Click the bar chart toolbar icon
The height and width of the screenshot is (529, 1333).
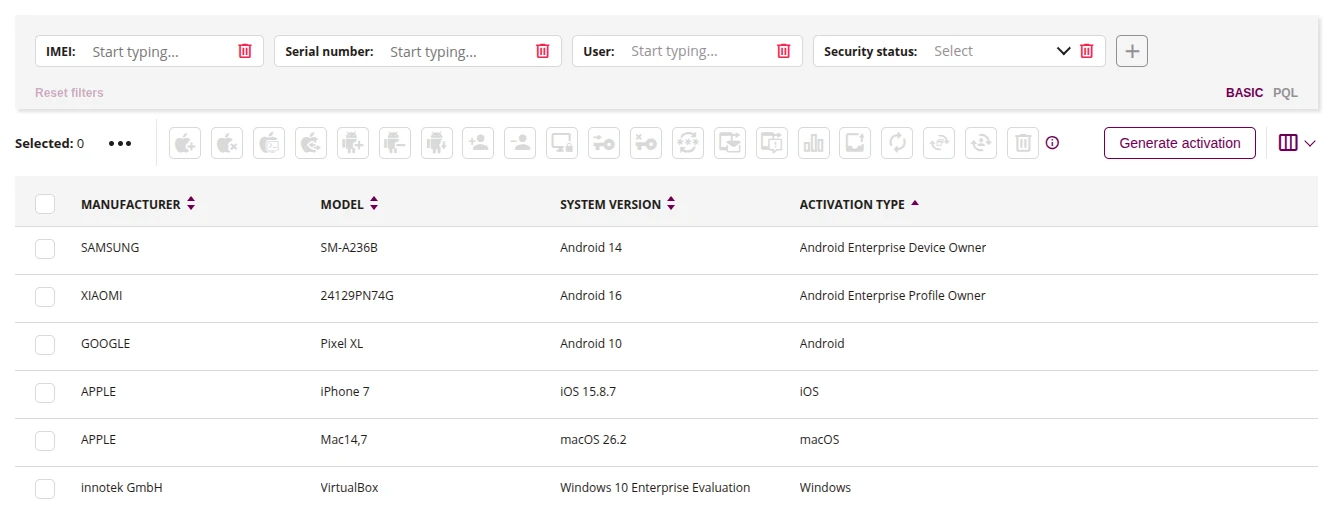[x=814, y=143]
